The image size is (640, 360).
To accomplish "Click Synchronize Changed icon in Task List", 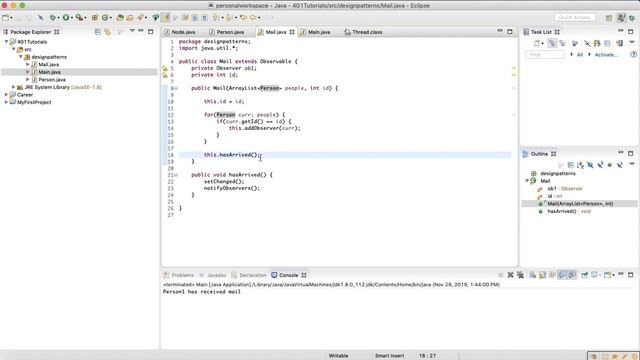I will click(619, 43).
